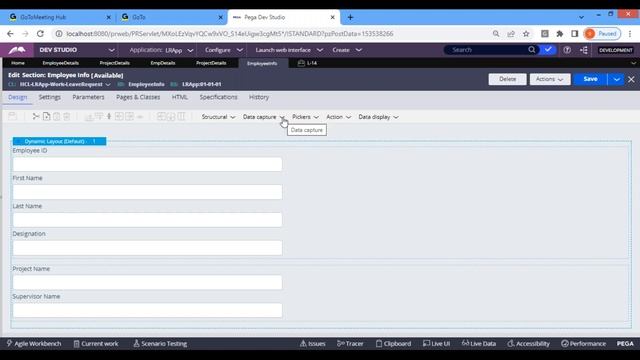The image size is (640, 360).
Task: Click the Pega logo icon
Action: [x=17, y=50]
